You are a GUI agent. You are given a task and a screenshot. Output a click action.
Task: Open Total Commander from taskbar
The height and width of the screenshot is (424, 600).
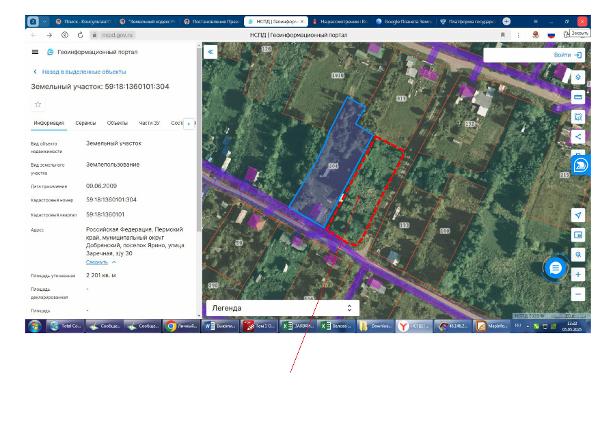pos(65,326)
